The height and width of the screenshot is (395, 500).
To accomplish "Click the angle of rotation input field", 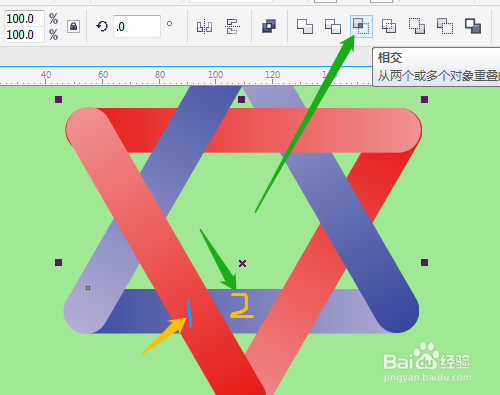I will point(137,26).
